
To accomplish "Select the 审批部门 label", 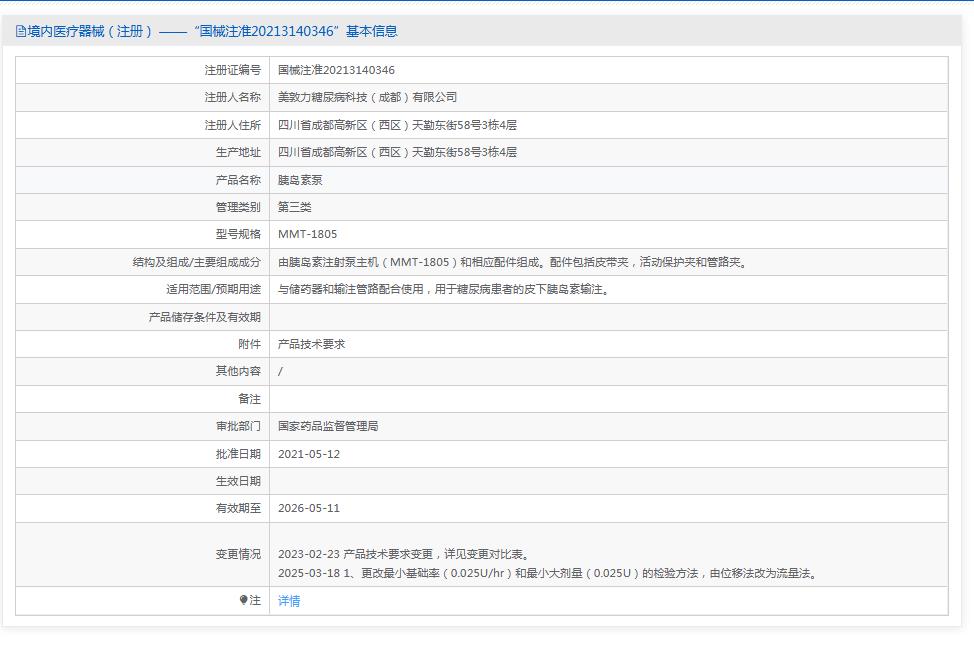I will coord(238,426).
